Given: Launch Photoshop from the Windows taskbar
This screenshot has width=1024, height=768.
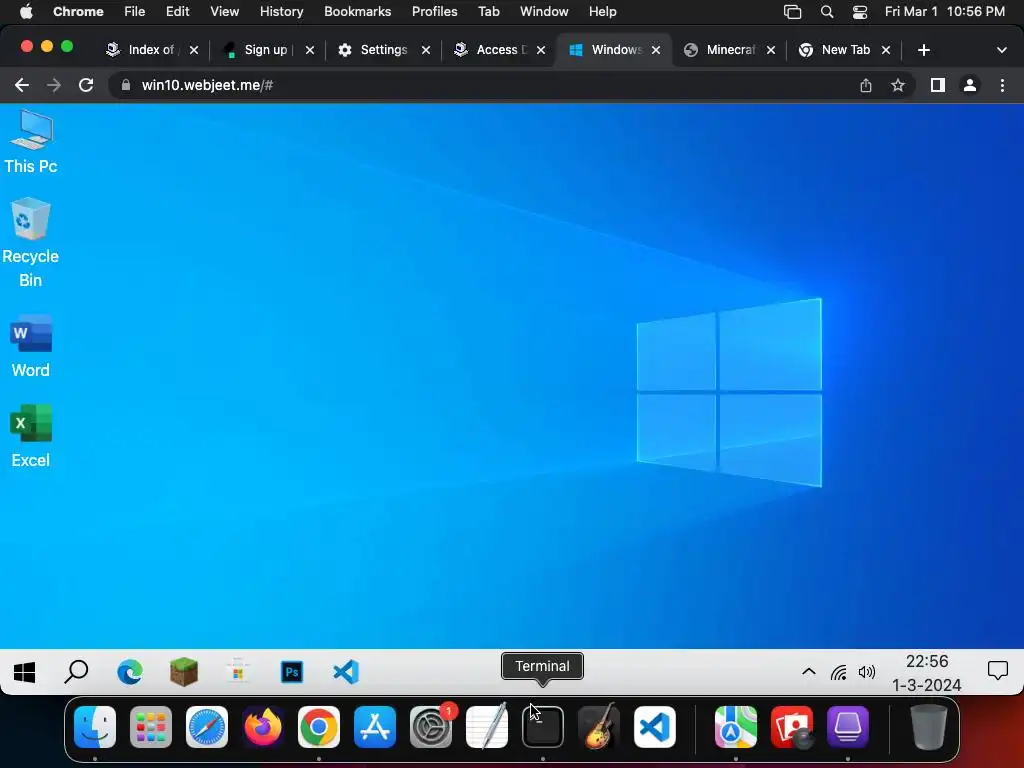Looking at the screenshot, I should 292,672.
